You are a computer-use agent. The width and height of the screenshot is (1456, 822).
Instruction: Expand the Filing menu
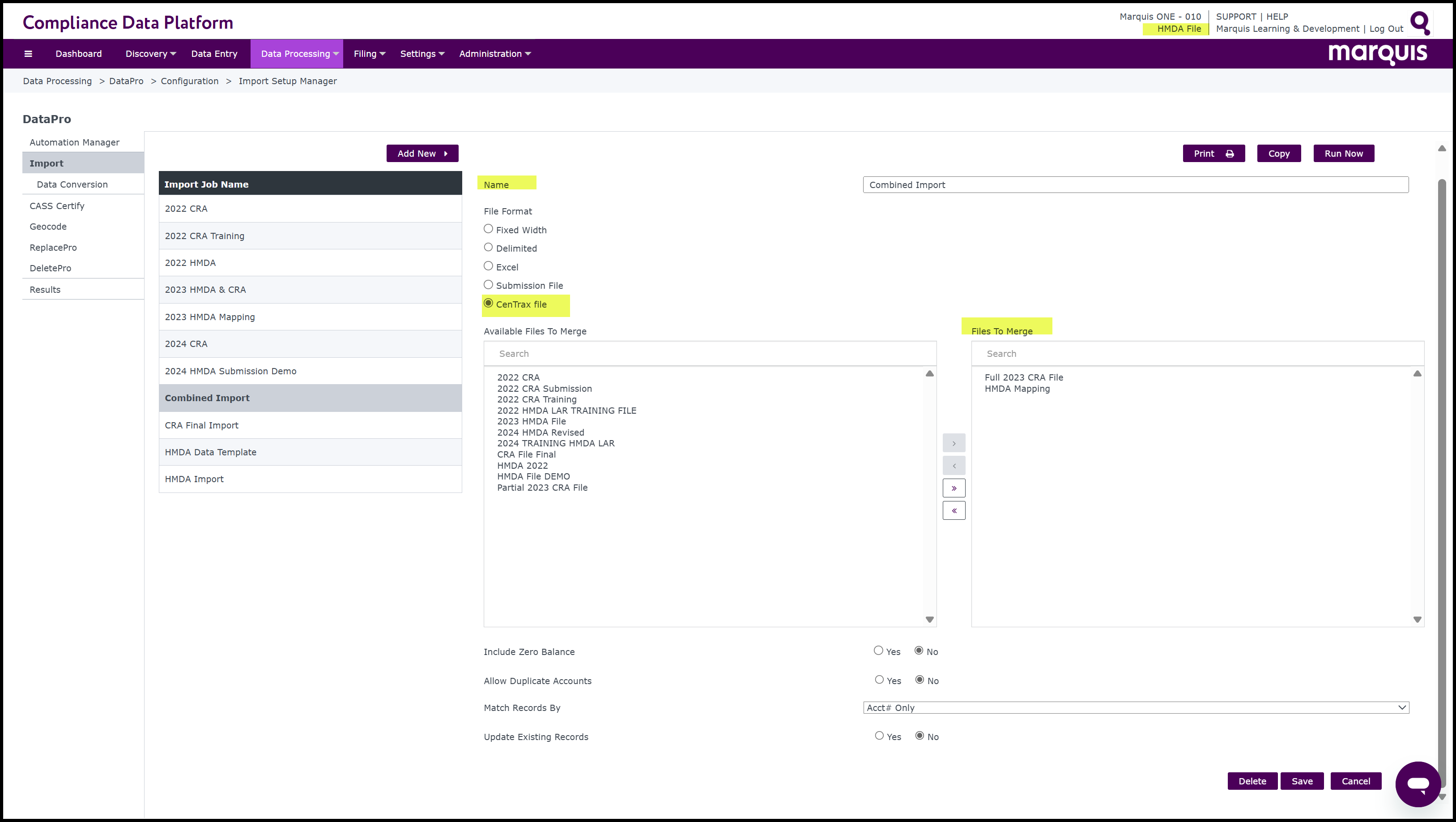(369, 54)
